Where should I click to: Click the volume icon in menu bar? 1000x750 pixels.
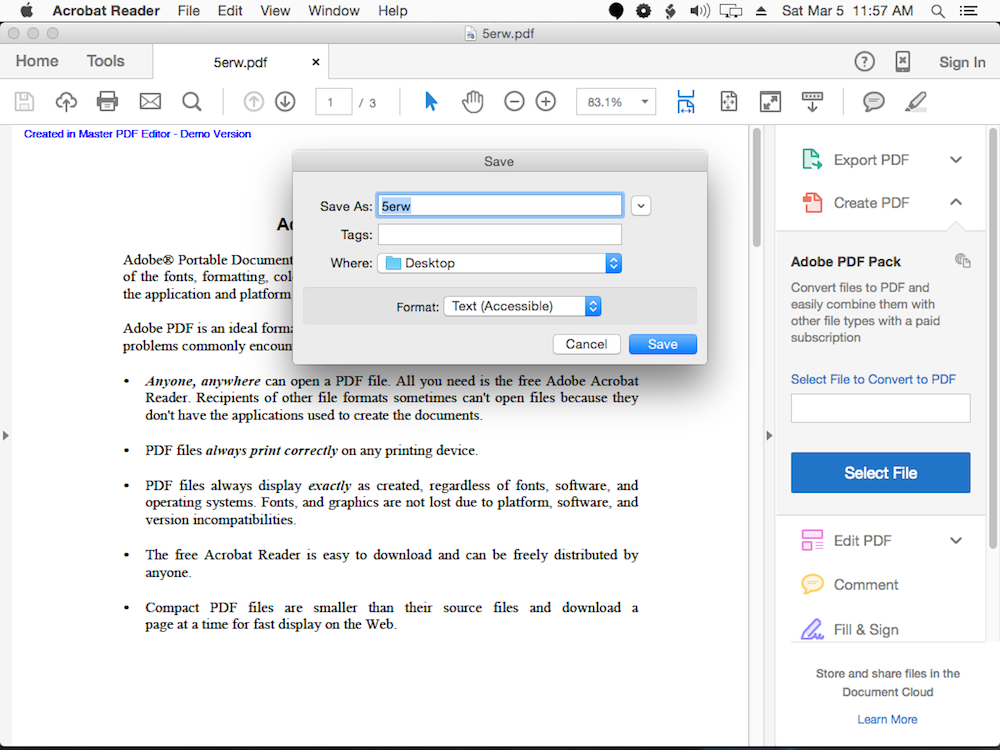coord(700,11)
